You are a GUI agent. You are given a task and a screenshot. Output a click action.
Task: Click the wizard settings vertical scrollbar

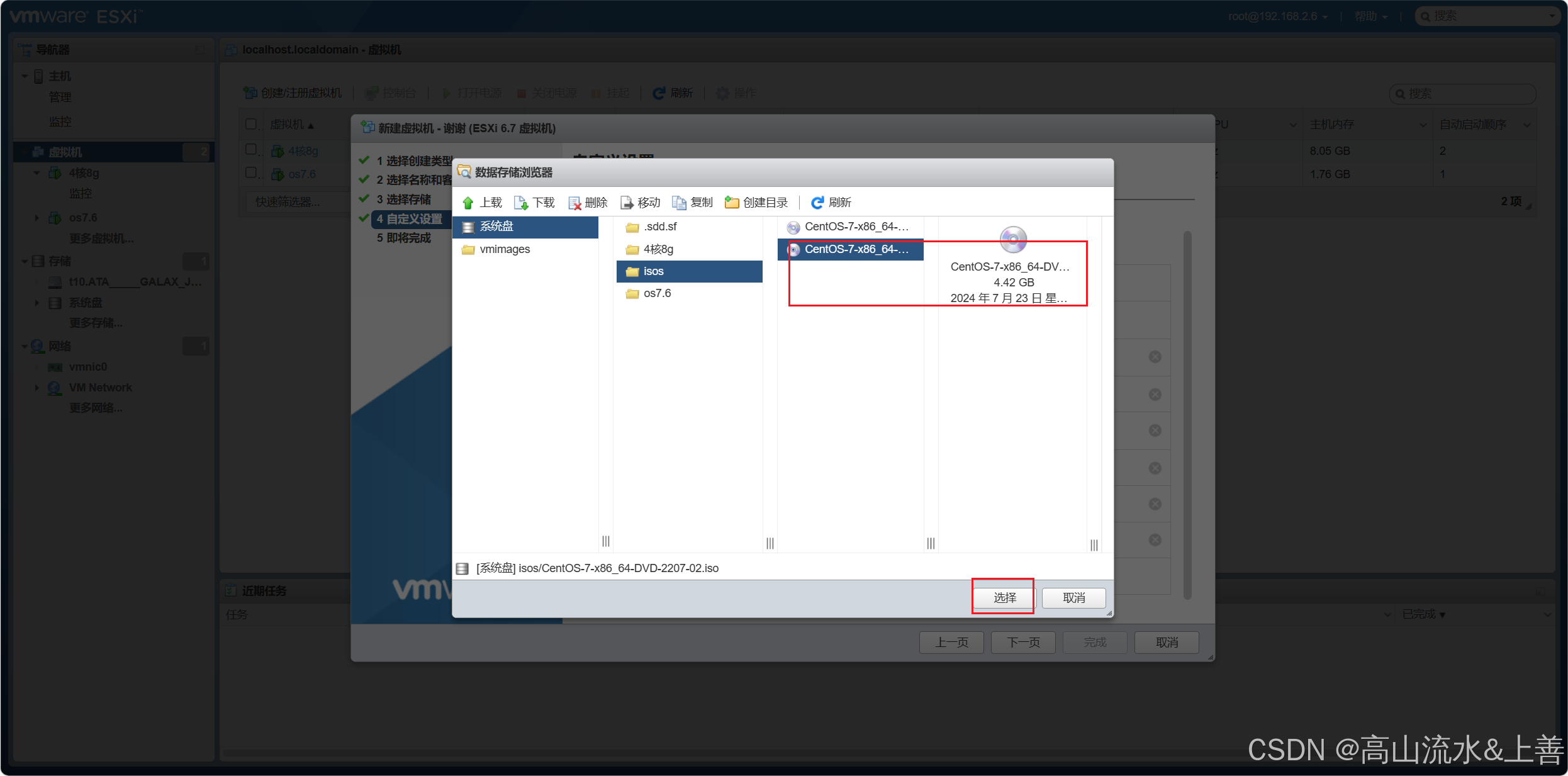[x=1187, y=415]
